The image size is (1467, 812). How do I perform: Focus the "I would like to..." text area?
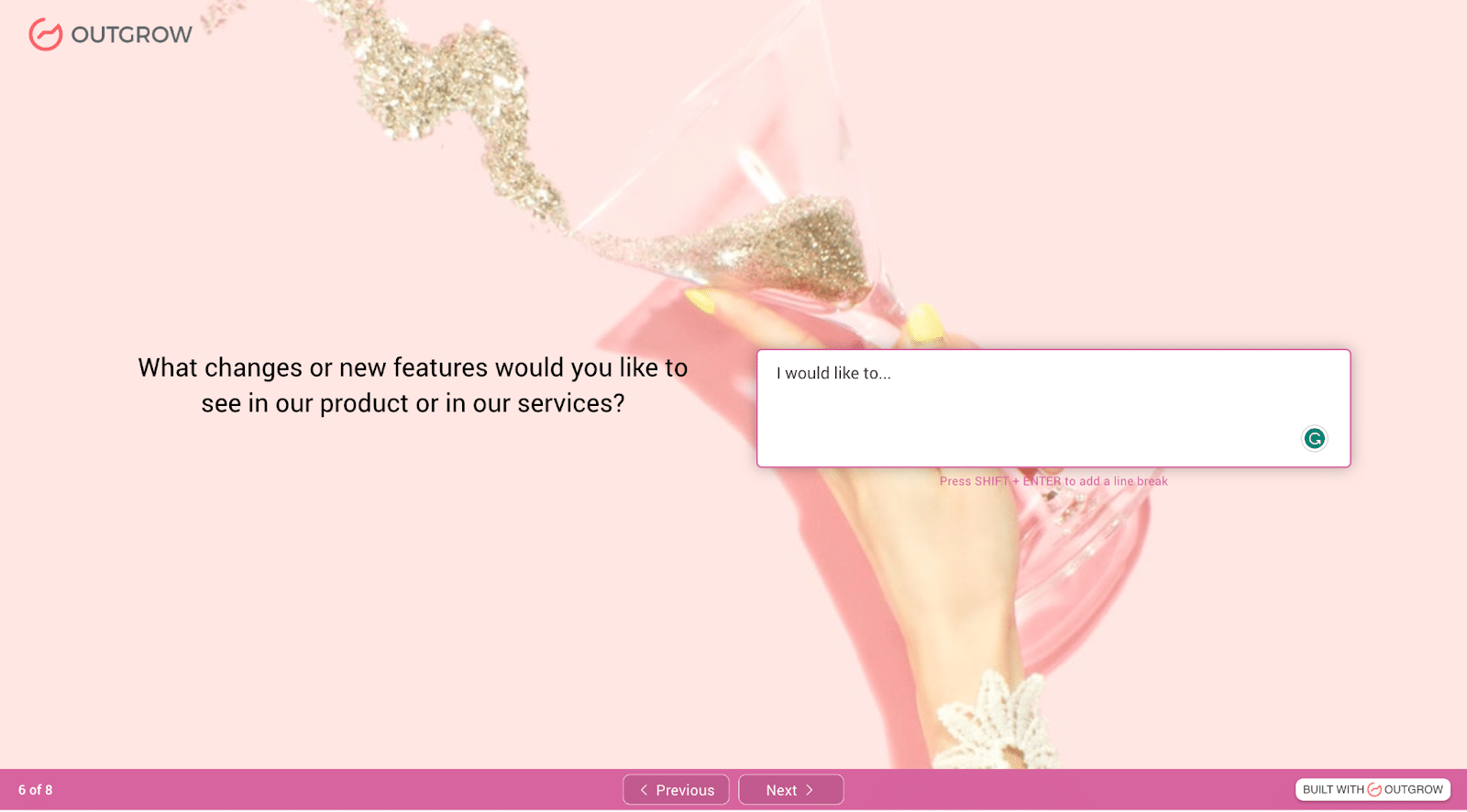[x=1027, y=403]
